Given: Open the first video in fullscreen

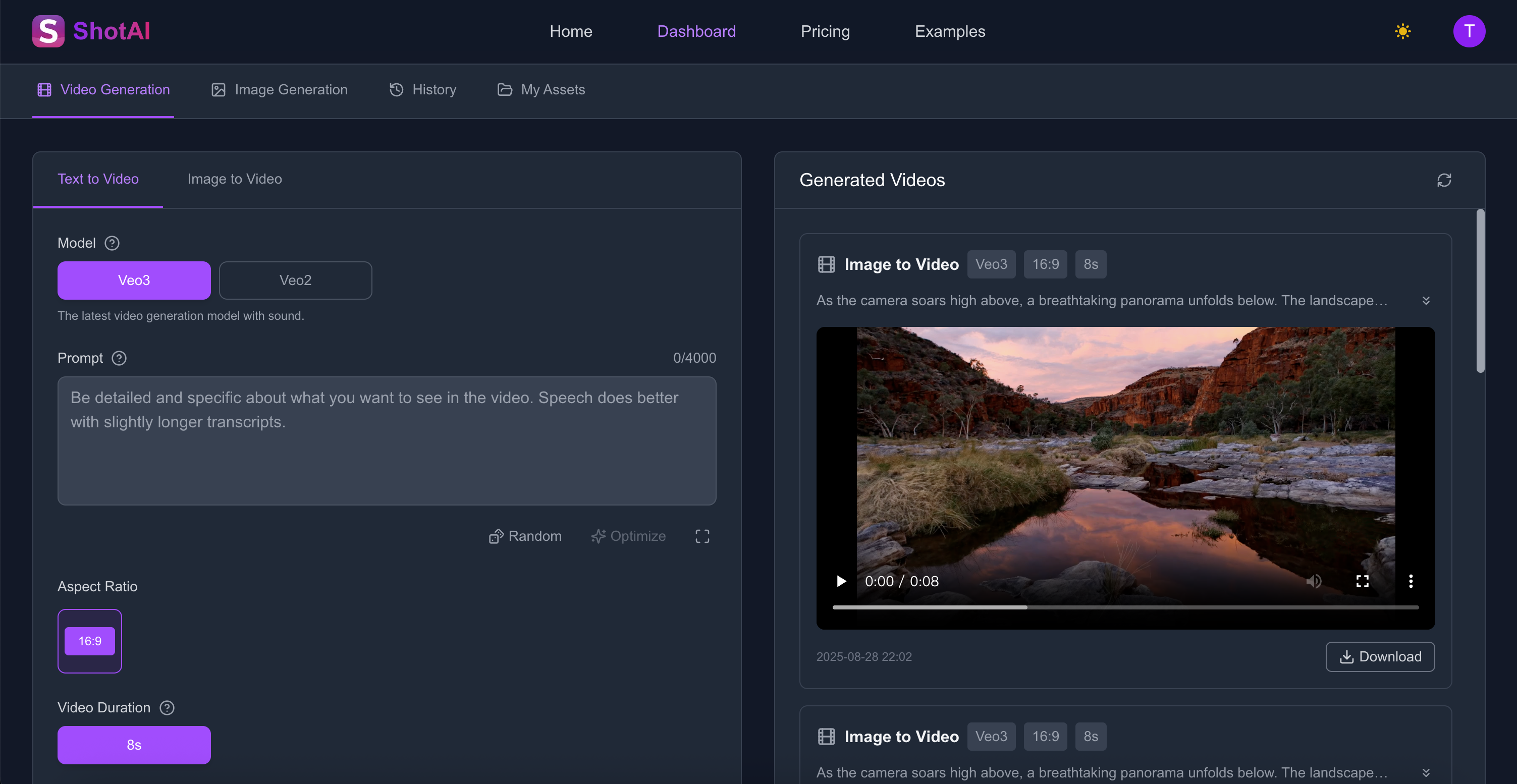Looking at the screenshot, I should tap(1362, 582).
